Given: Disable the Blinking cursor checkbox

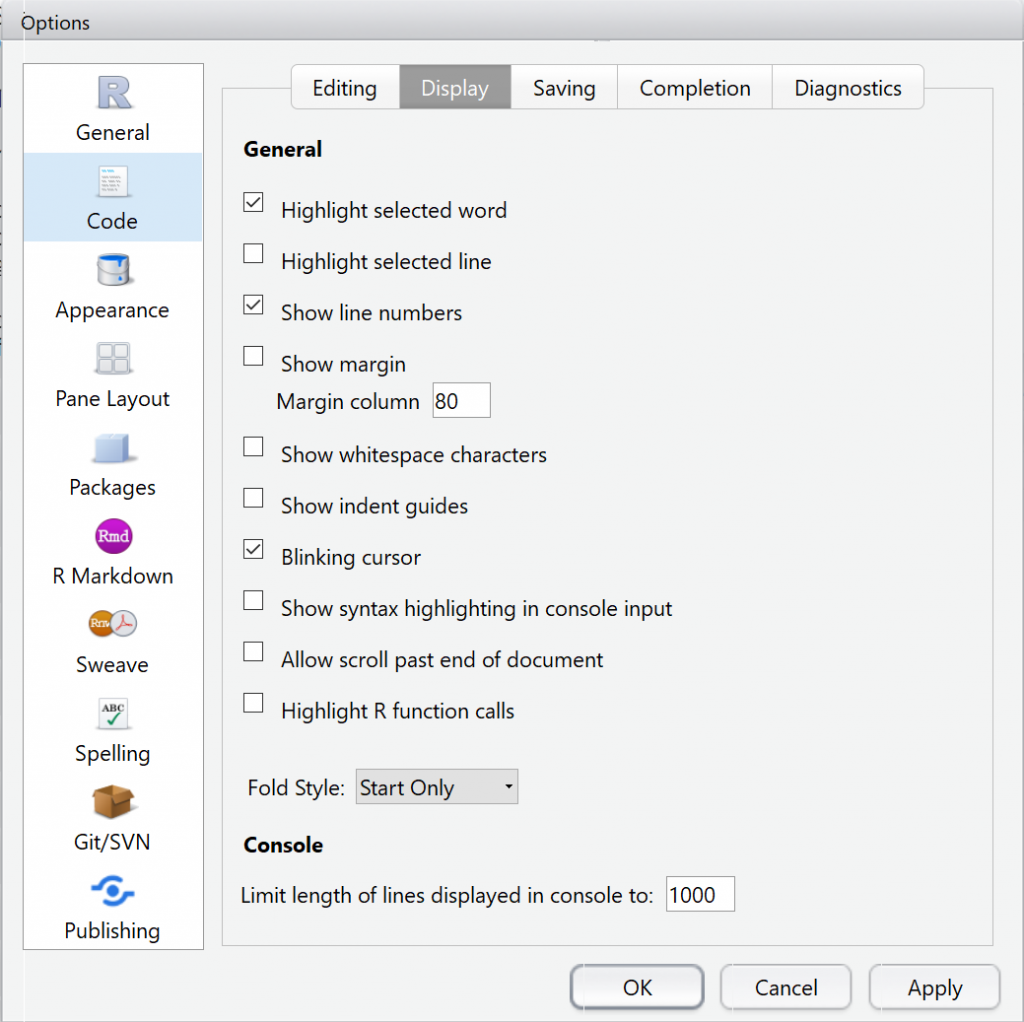Looking at the screenshot, I should (x=253, y=549).
